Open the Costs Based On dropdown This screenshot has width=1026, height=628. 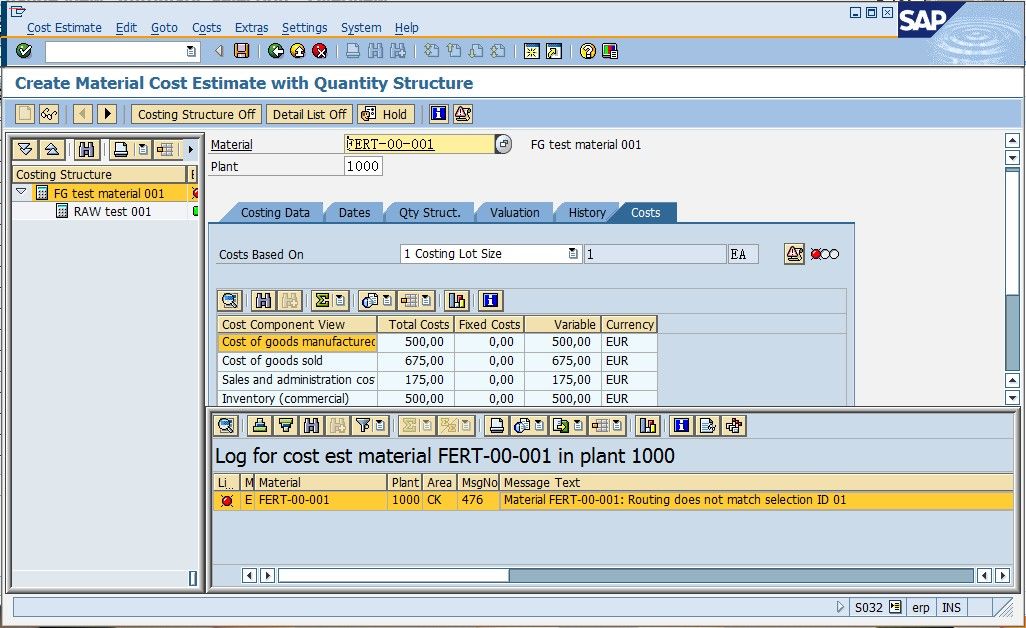[x=573, y=254]
